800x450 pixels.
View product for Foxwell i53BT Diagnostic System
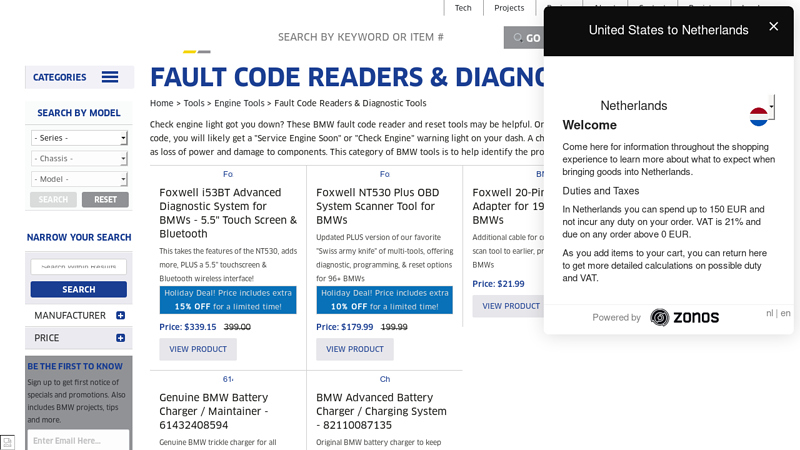point(198,349)
